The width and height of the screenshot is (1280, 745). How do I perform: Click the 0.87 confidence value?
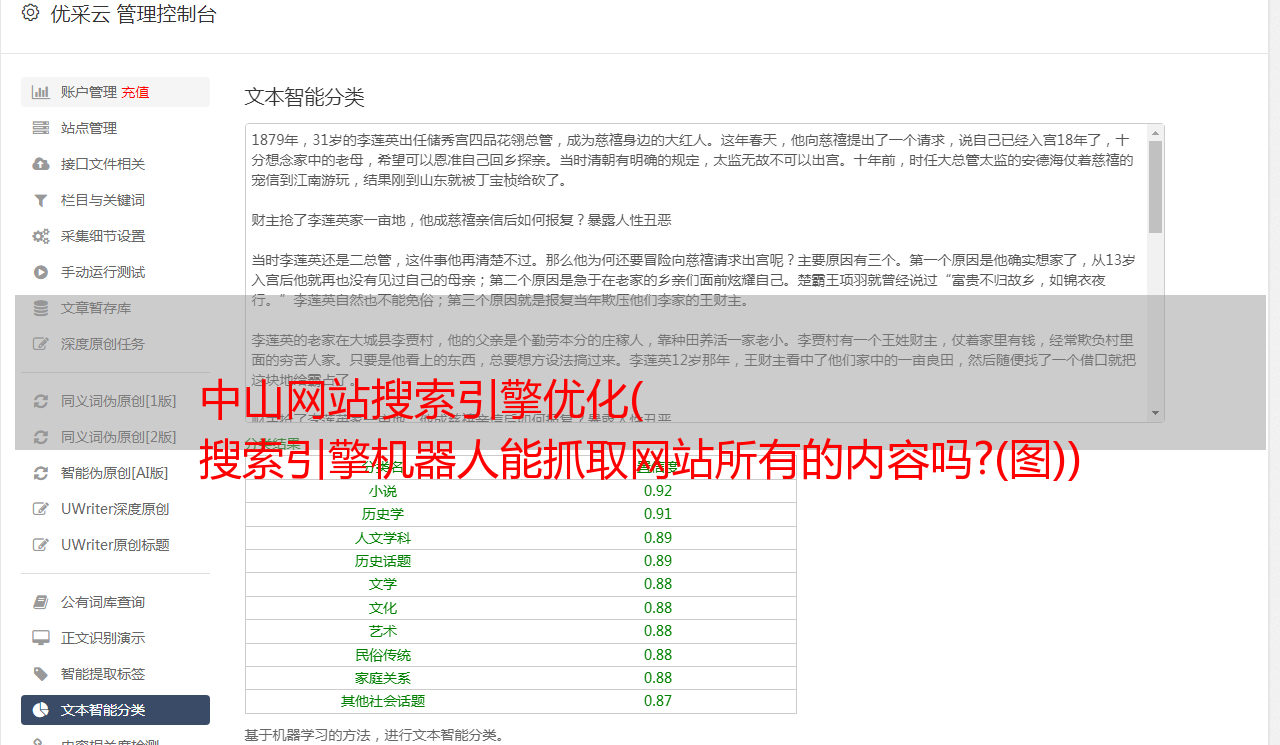[x=658, y=701]
